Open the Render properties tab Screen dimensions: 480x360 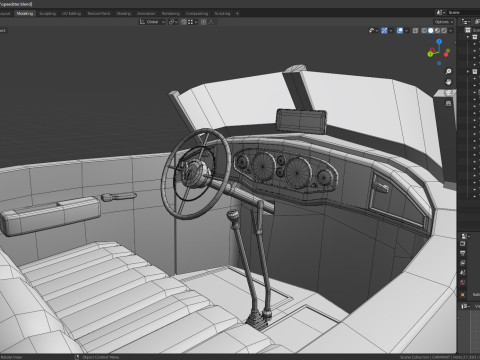(x=463, y=244)
